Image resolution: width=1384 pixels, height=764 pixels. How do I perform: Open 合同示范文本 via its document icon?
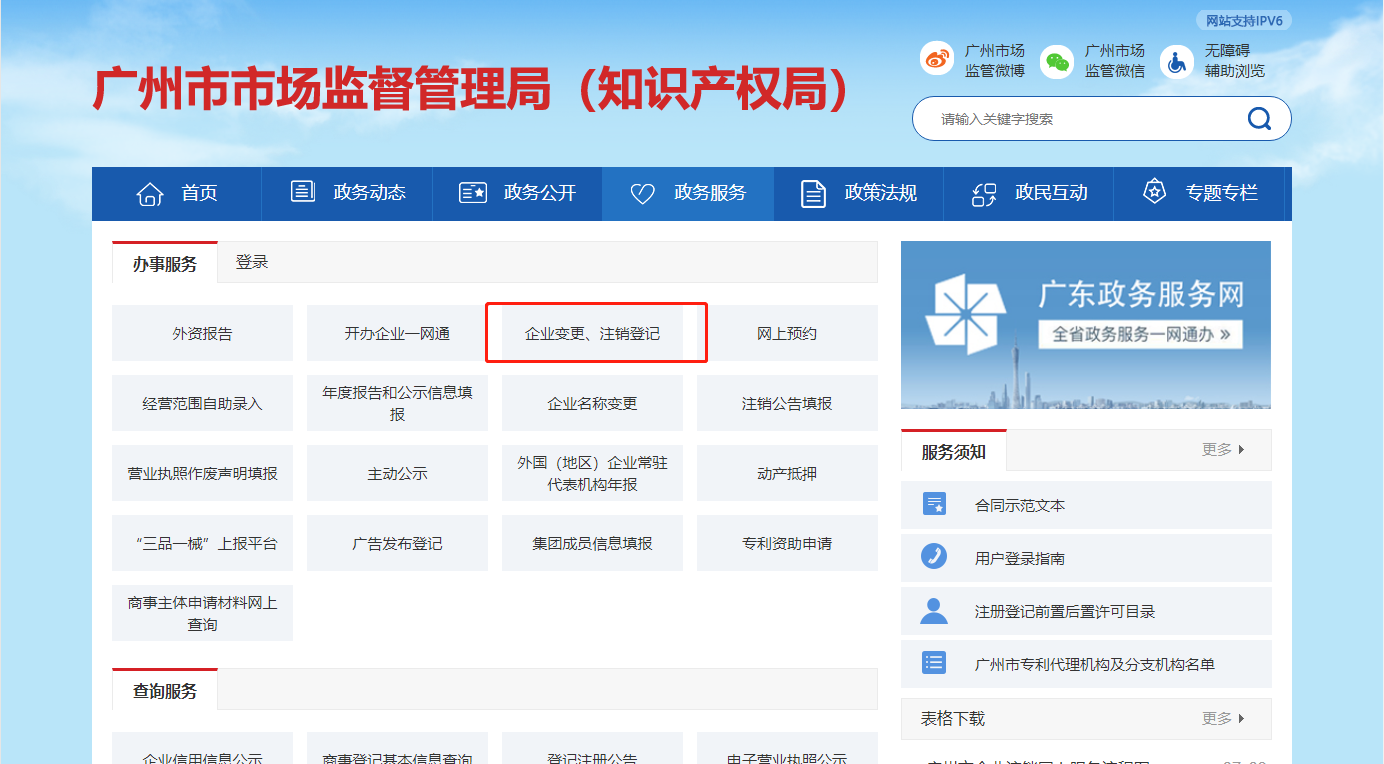tap(933, 505)
